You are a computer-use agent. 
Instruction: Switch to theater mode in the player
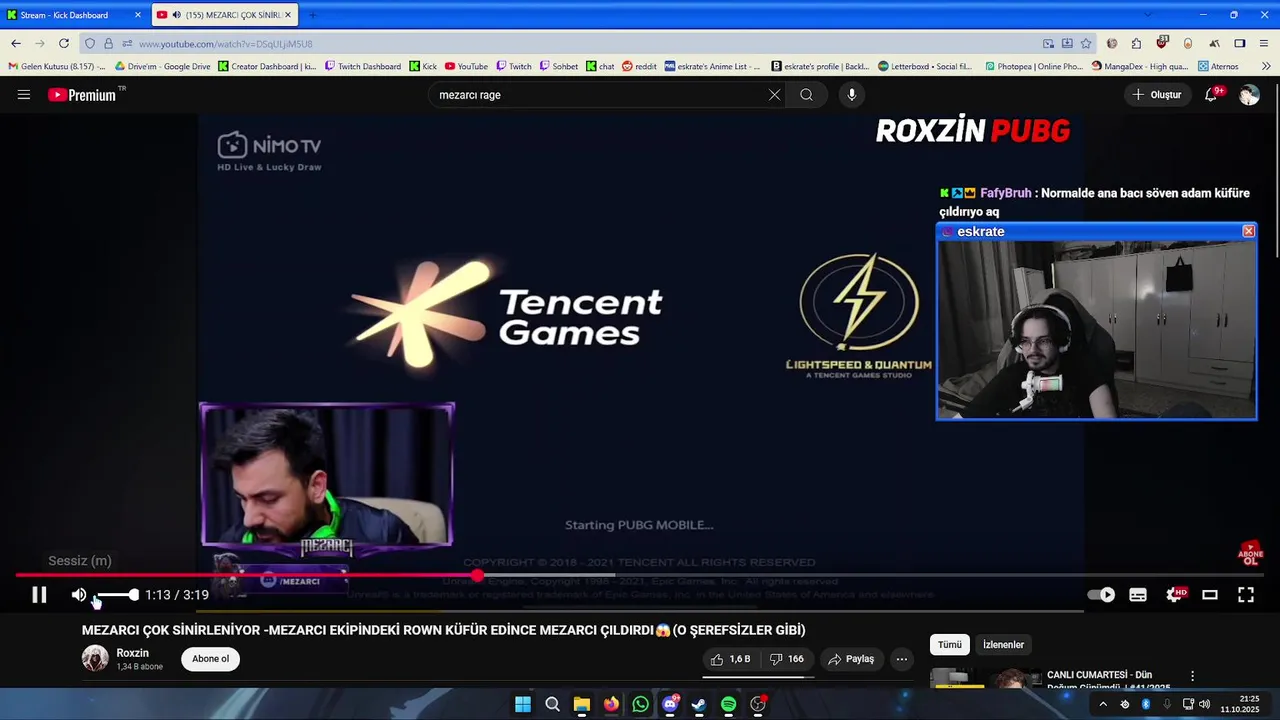point(1210,595)
